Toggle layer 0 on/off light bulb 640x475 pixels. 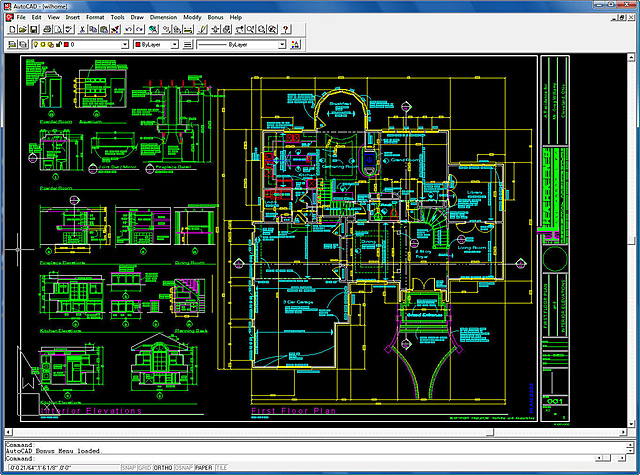(x=36, y=44)
